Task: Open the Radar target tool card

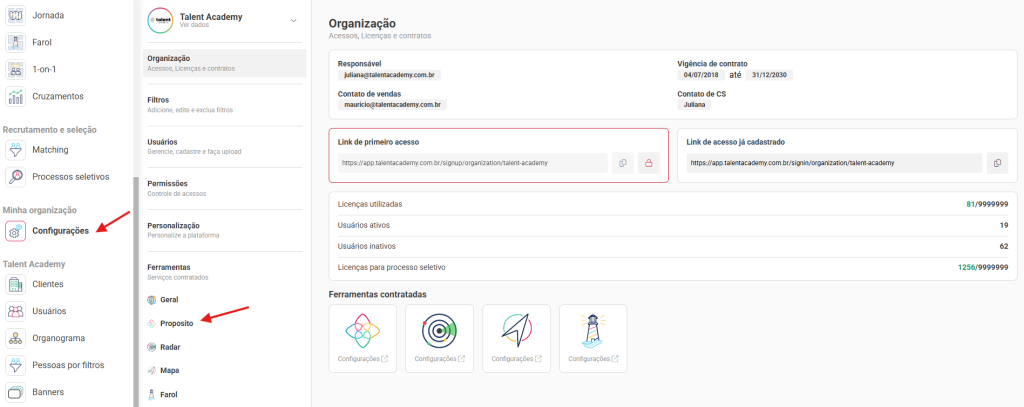Action: coord(439,337)
